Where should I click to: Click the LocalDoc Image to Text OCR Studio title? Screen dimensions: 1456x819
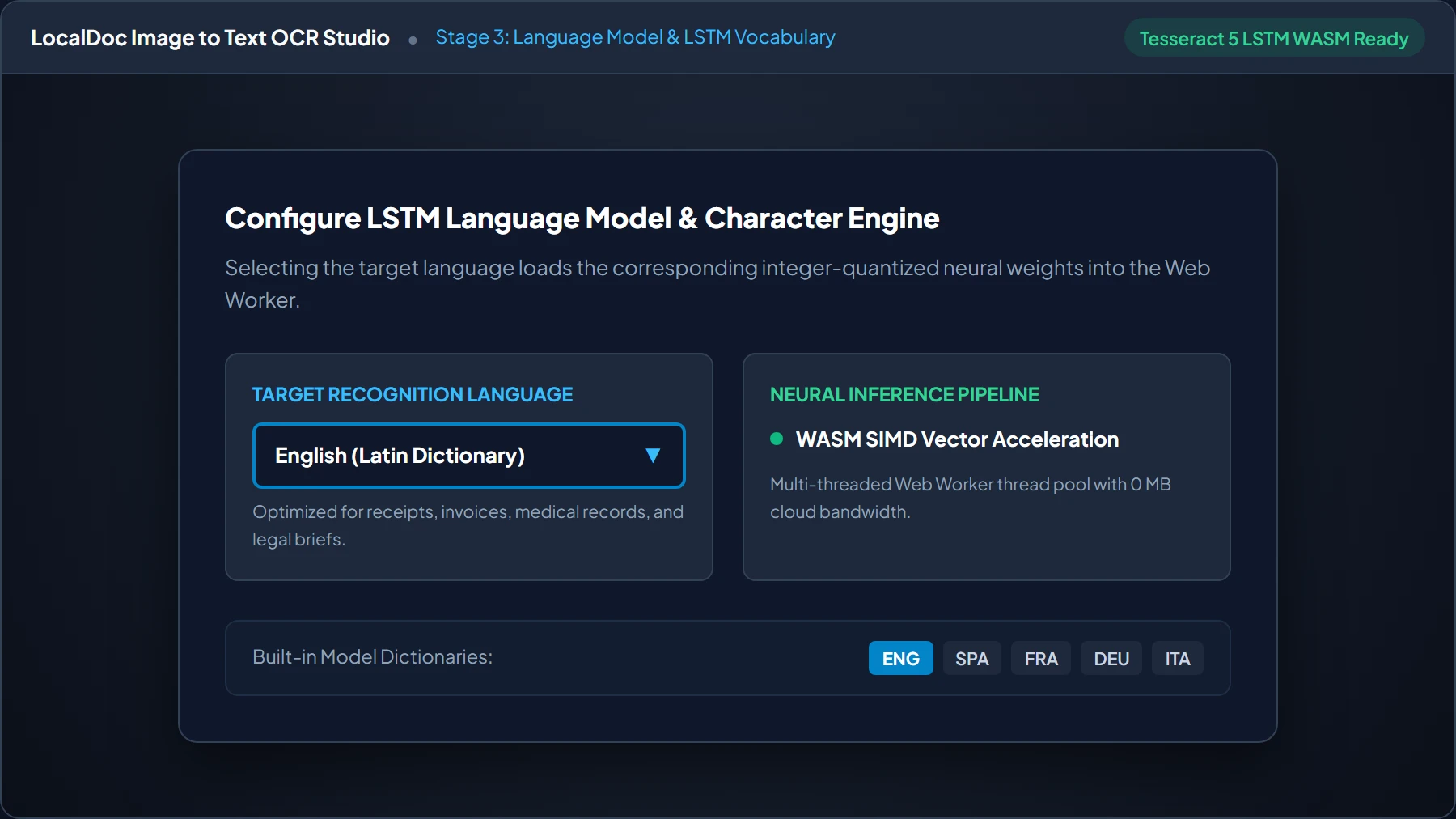210,38
